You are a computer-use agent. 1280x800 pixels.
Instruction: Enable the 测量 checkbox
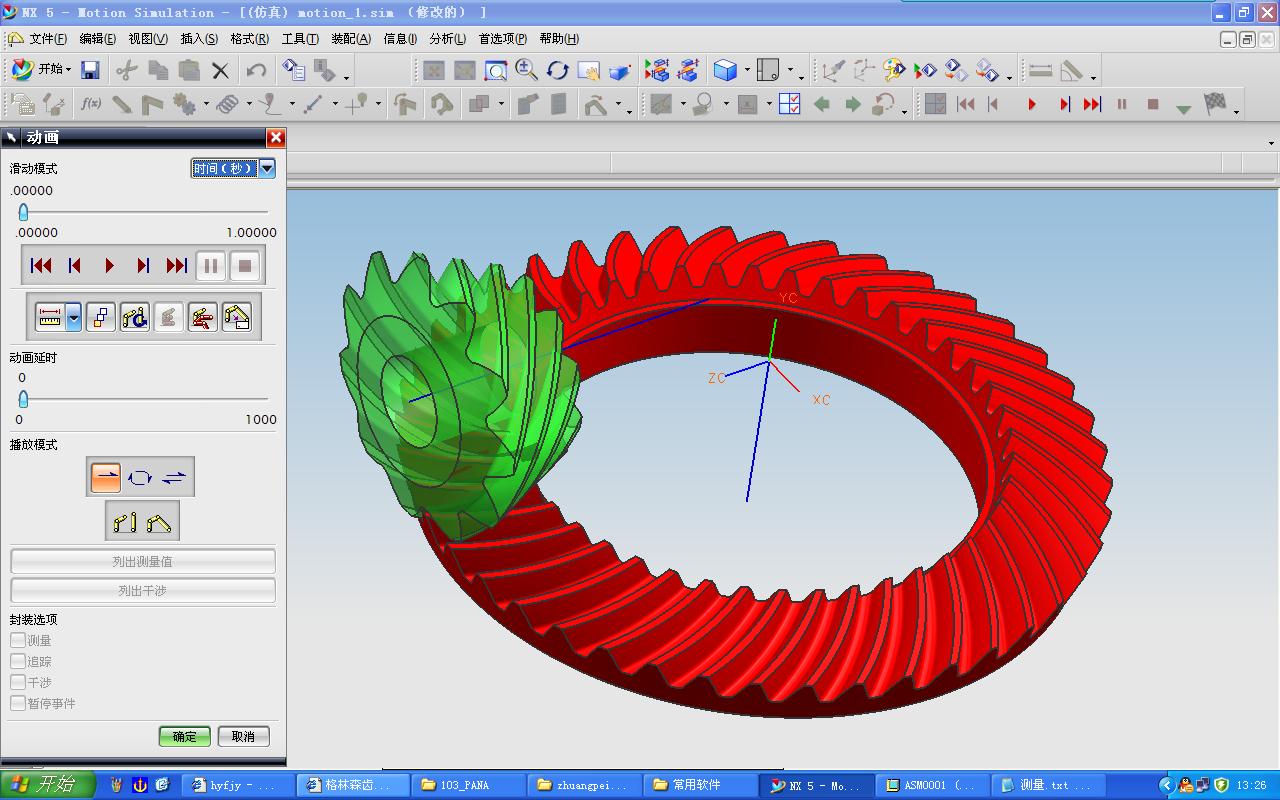click(x=18, y=640)
